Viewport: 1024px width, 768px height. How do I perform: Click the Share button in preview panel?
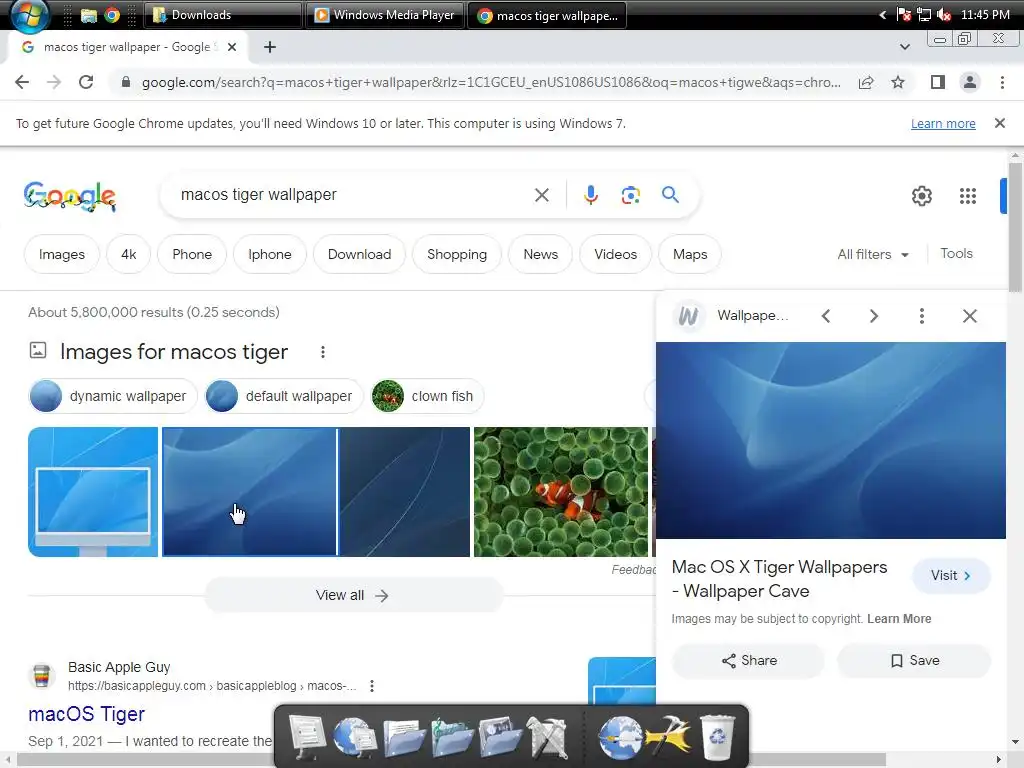pos(748,660)
